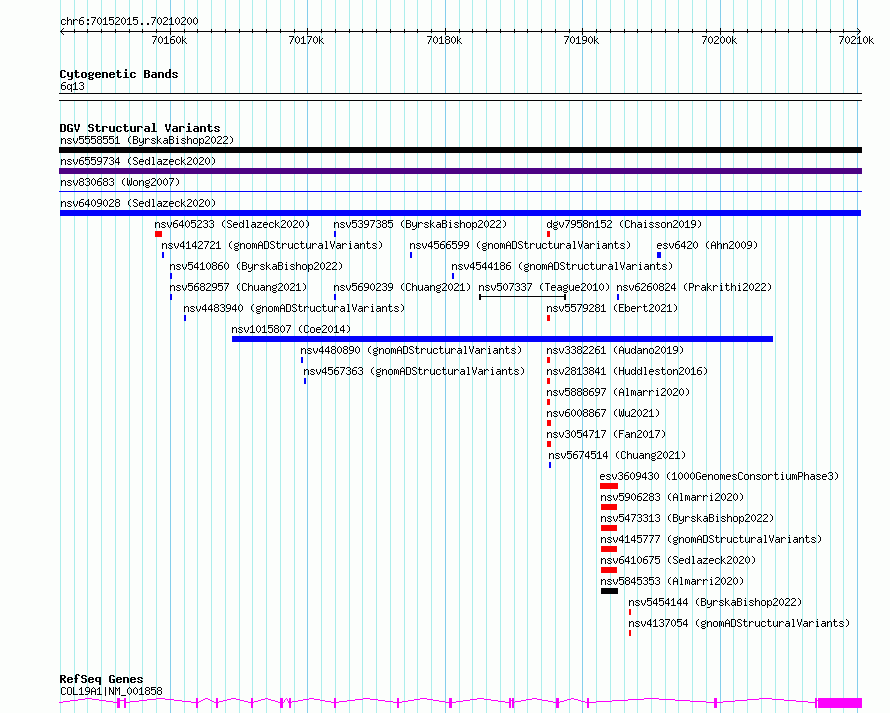
Task: Click esv3609430 (1000GenomesConsortiumPhase3) label
Action: click(719, 476)
